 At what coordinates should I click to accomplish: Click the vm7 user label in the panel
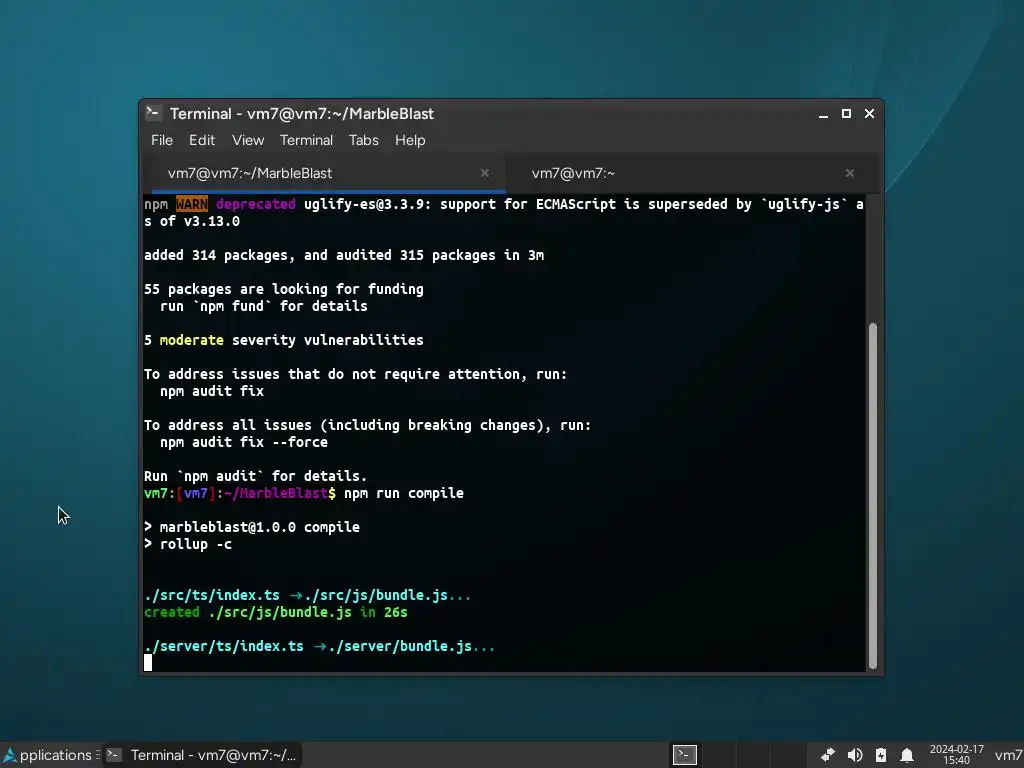tap(1008, 756)
